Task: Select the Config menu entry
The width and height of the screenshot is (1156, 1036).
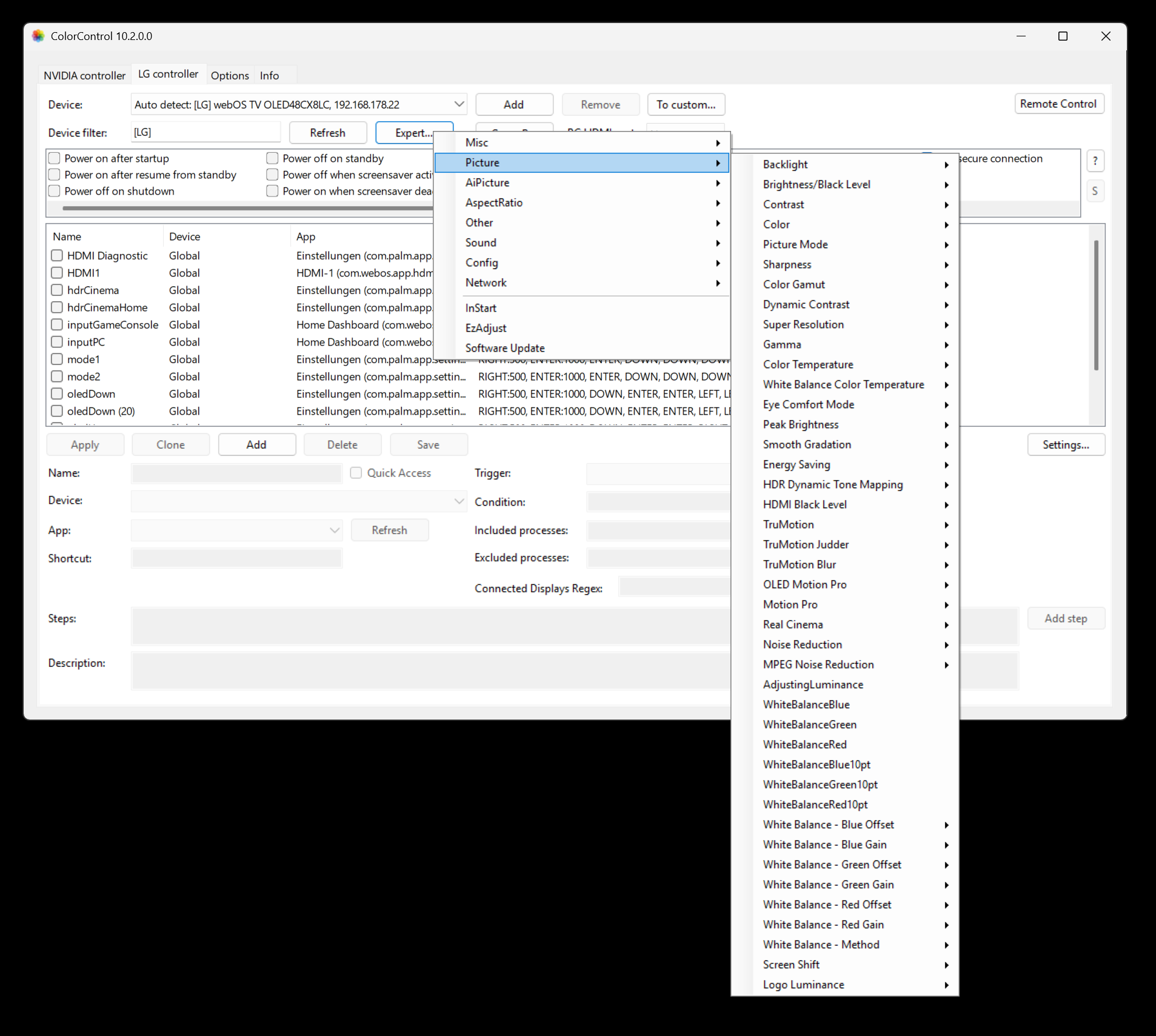Action: pyautogui.click(x=582, y=262)
